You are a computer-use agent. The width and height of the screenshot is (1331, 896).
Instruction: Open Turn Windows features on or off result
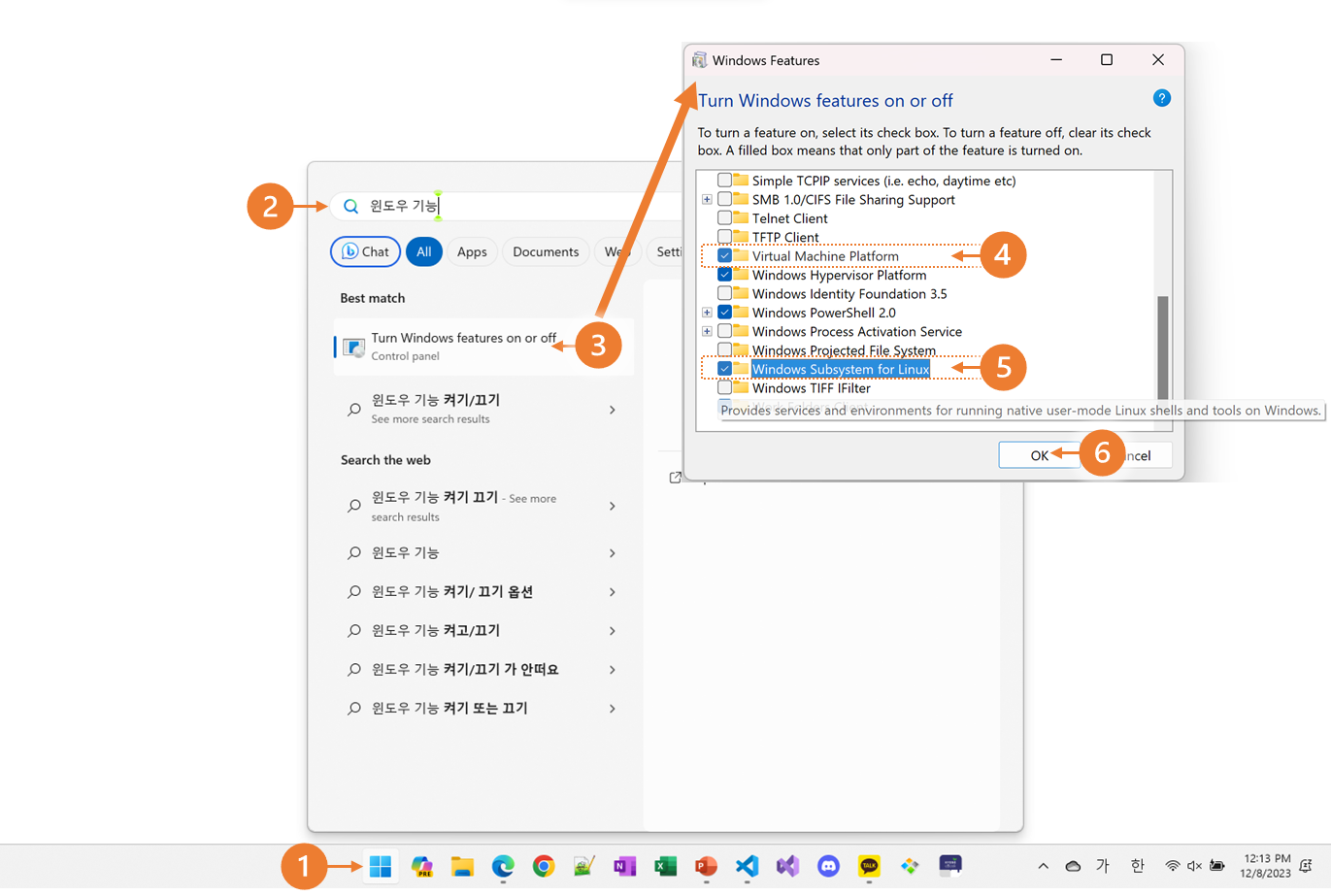pos(483,347)
